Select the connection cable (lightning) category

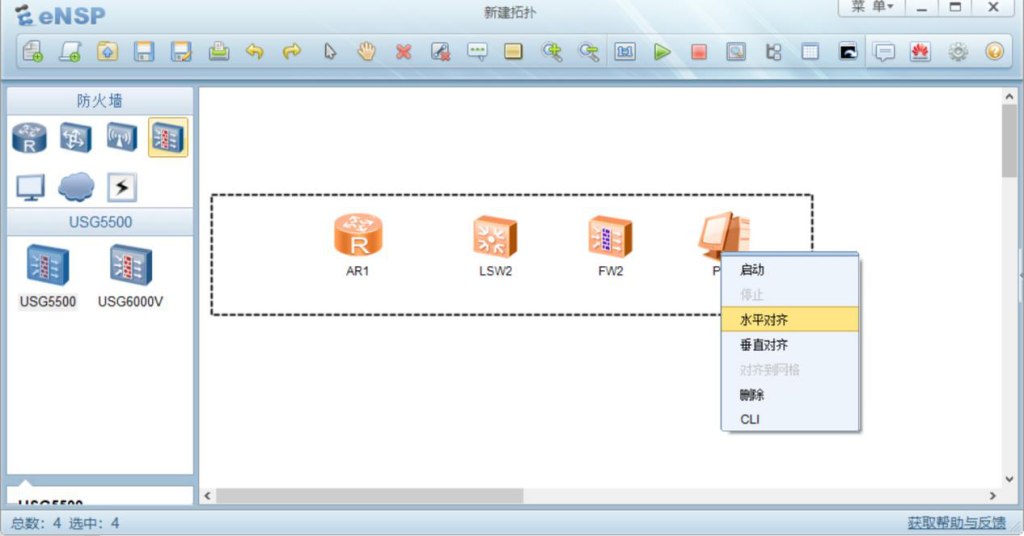pyautogui.click(x=122, y=188)
